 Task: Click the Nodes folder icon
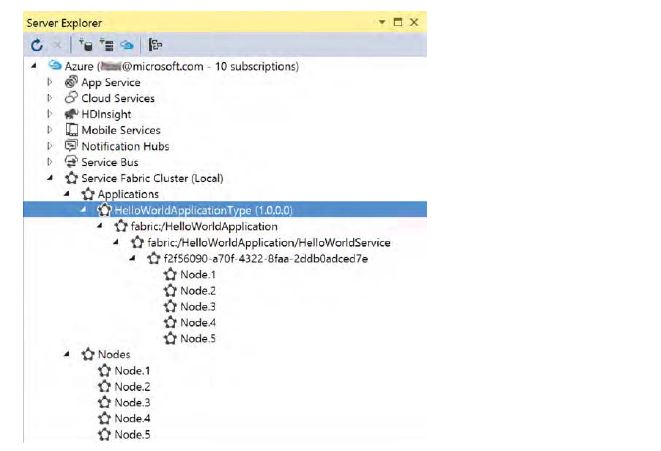[88, 354]
